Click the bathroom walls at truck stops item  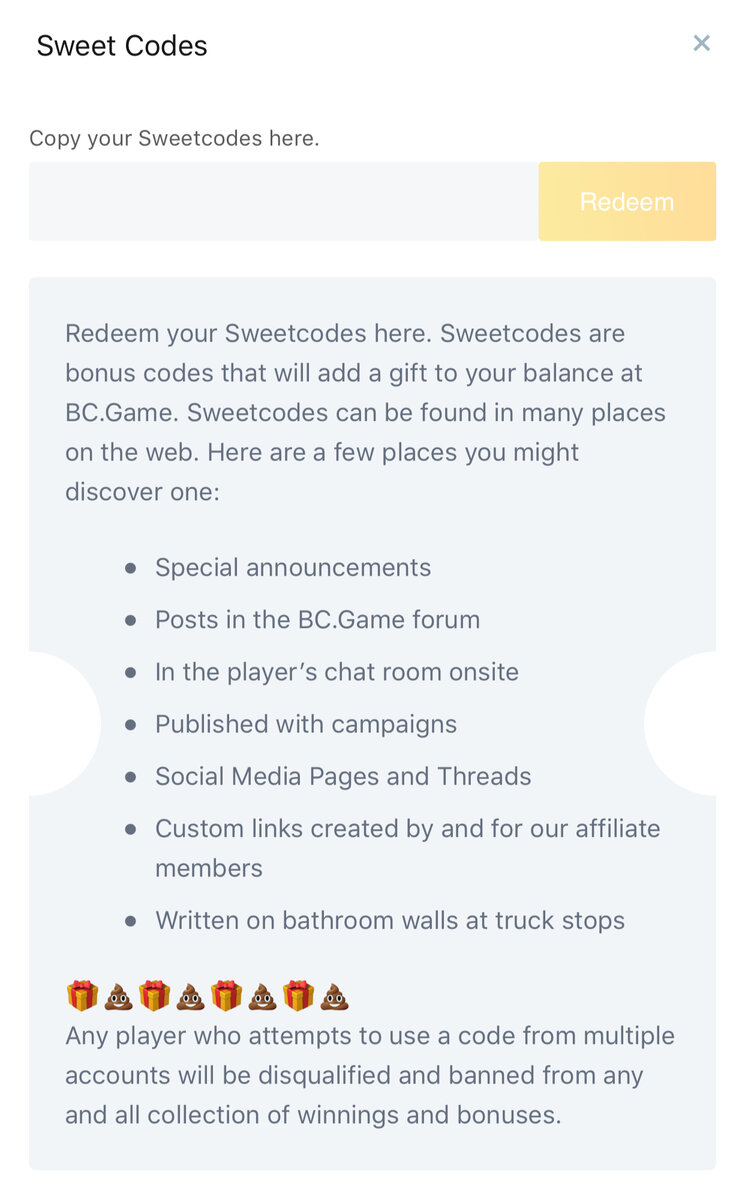tap(390, 920)
